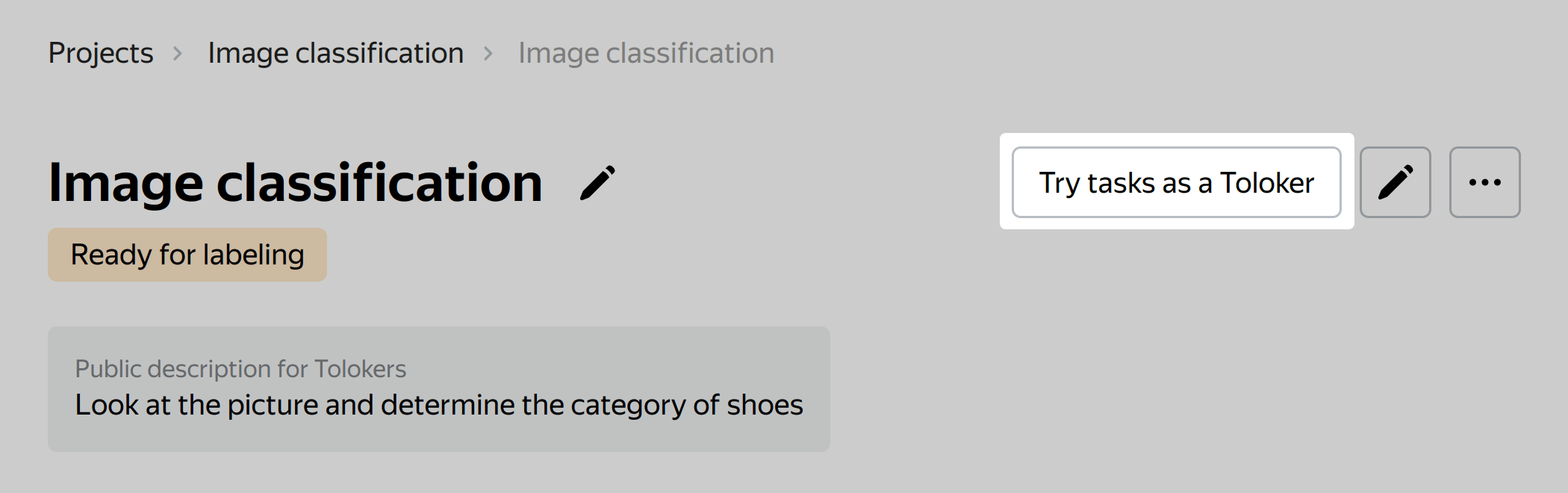Click the ellipsis icon next to the edit button
Viewport: 1568px width, 493px height.
1484,182
